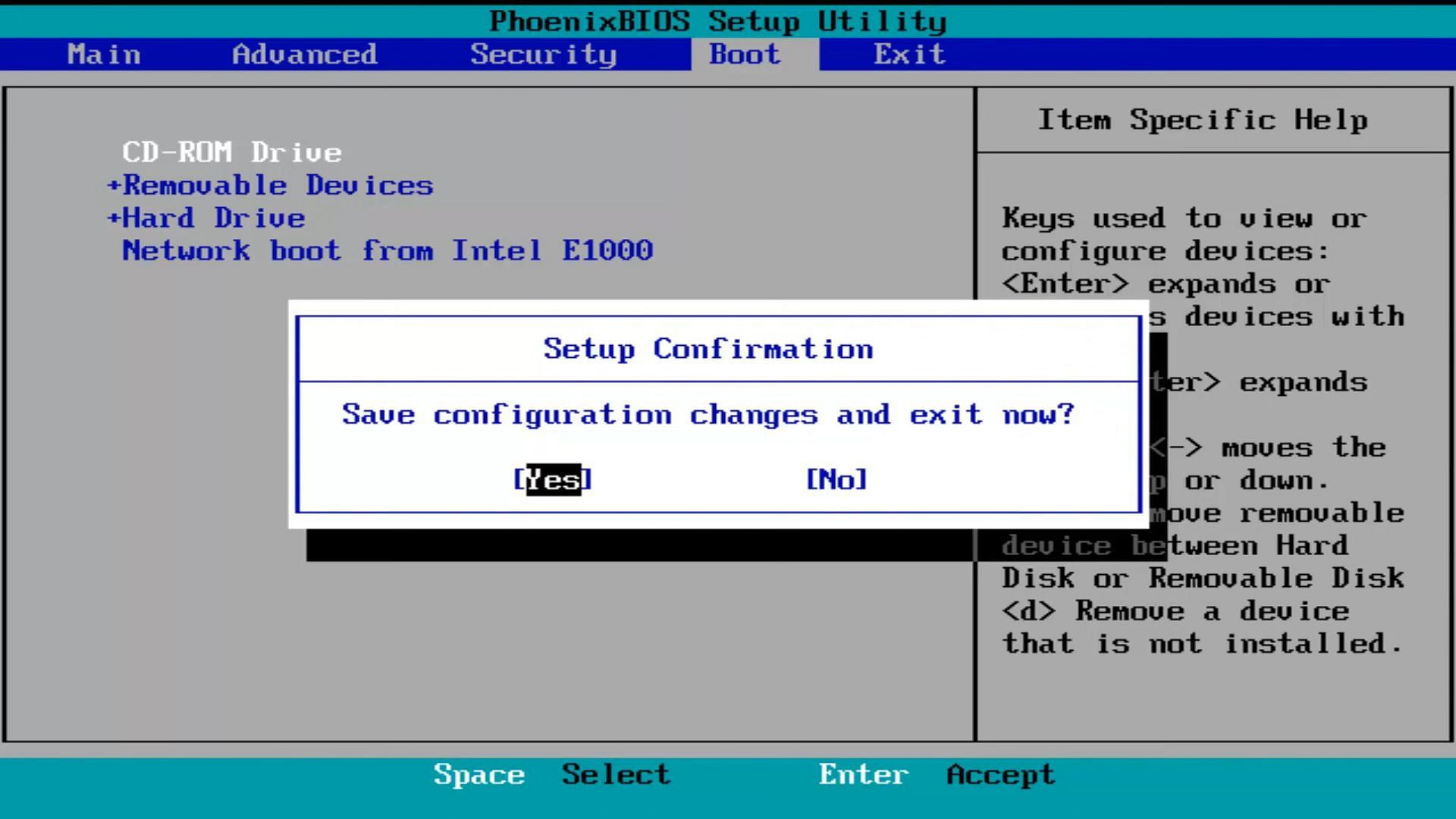Open the Main BIOS tab
Image resolution: width=1456 pixels, height=819 pixels.
(104, 54)
